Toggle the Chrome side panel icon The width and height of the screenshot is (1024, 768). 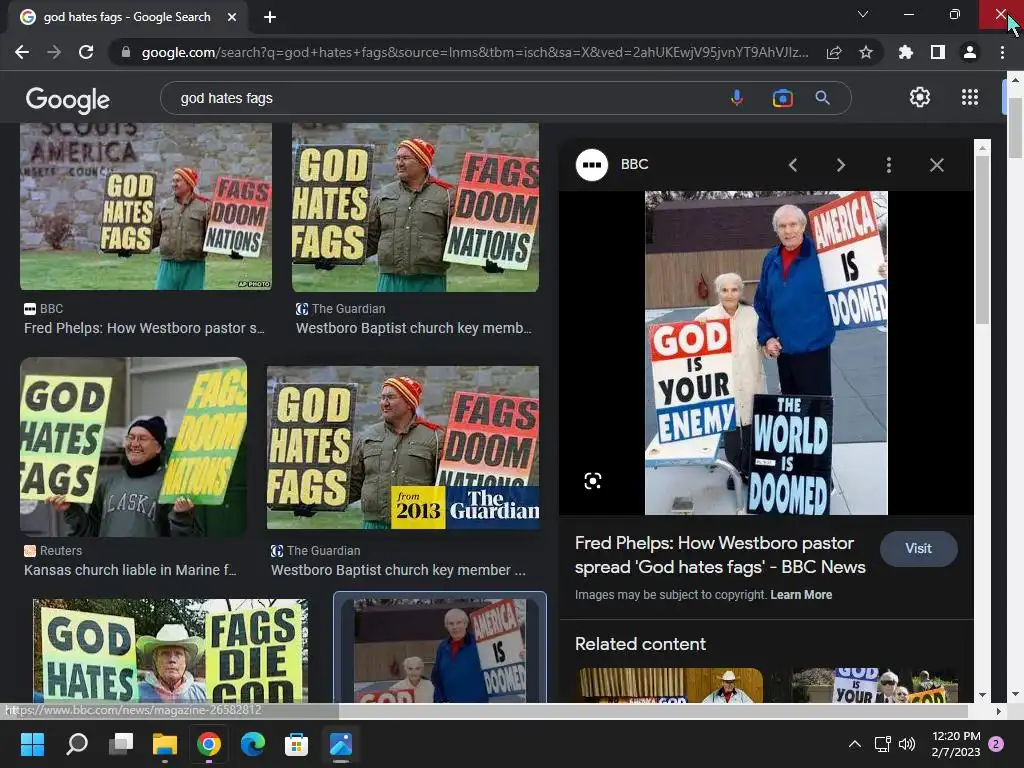[x=938, y=52]
